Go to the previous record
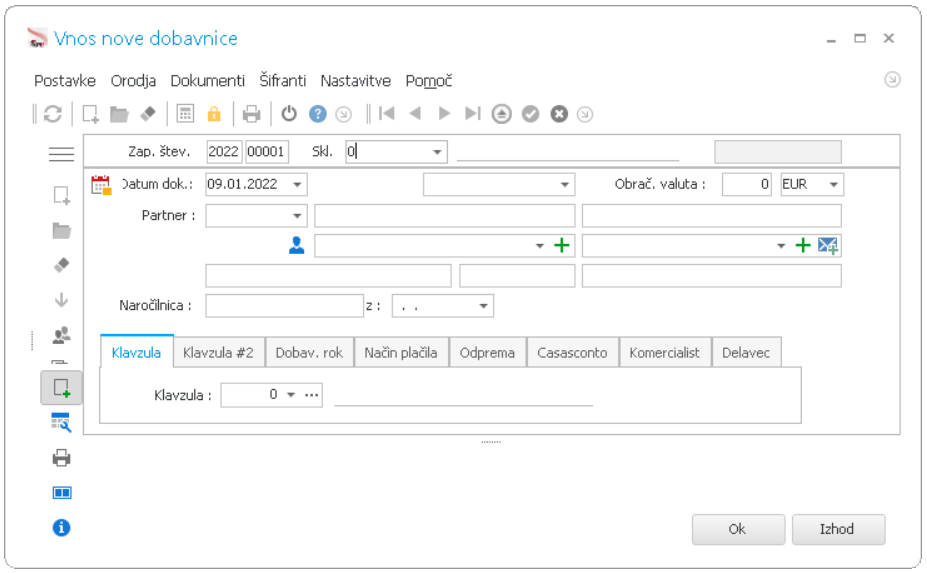This screenshot has height=573, width=927. [x=415, y=114]
